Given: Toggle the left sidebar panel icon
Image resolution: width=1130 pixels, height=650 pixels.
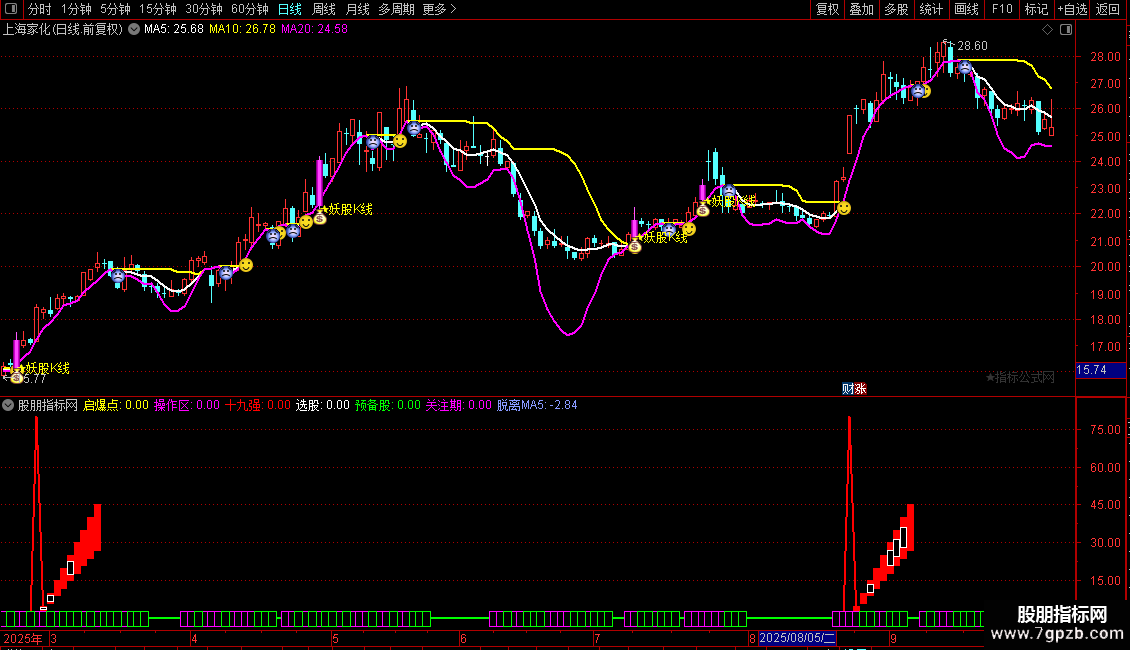Looking at the screenshot, I should [x=11, y=9].
